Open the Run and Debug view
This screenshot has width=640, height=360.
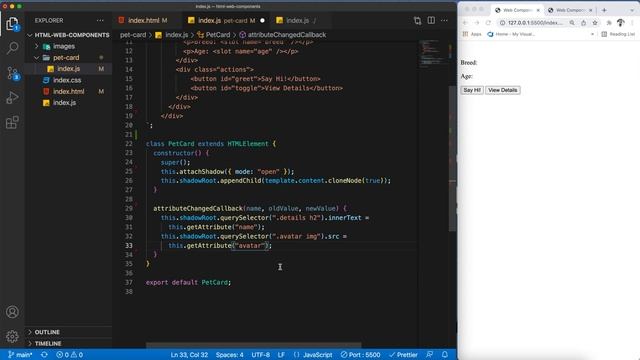12,98
